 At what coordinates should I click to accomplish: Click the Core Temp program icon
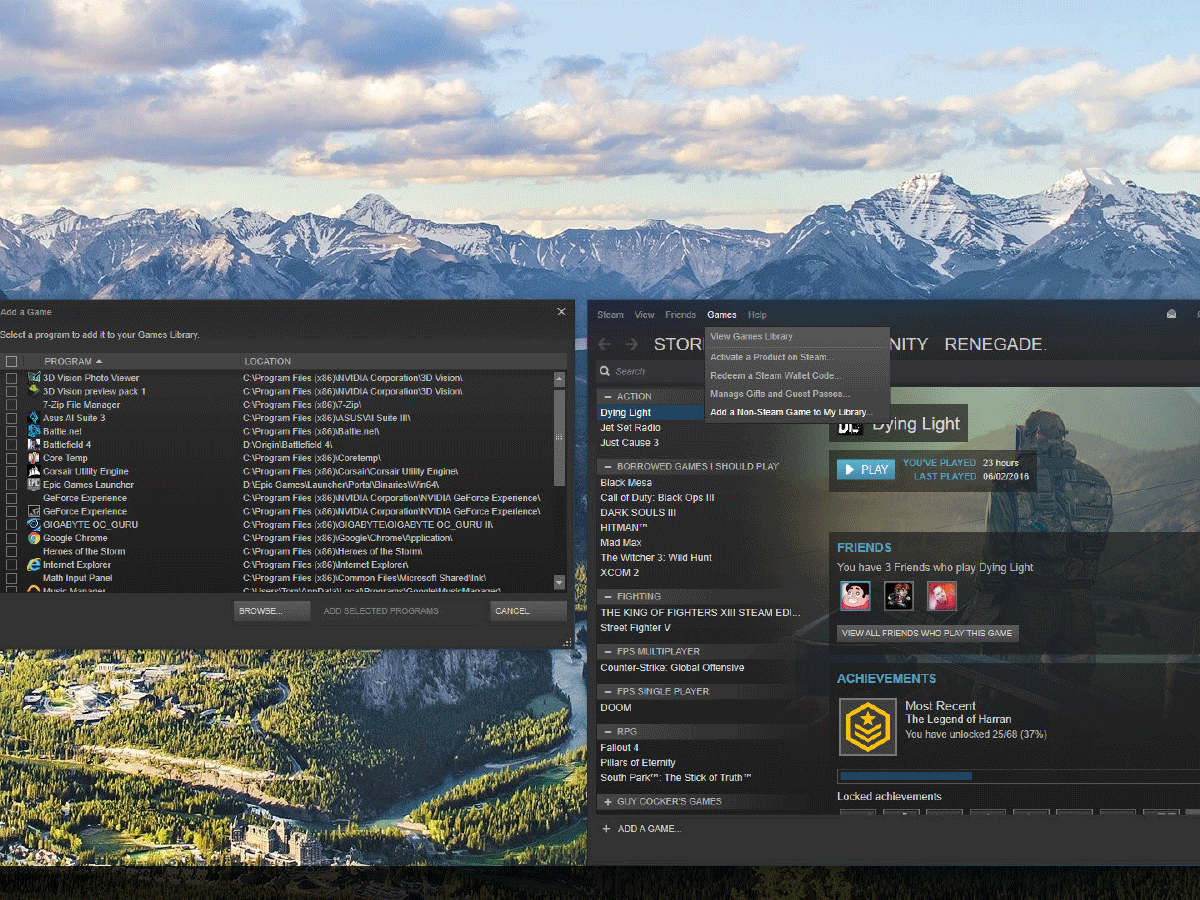pos(34,458)
